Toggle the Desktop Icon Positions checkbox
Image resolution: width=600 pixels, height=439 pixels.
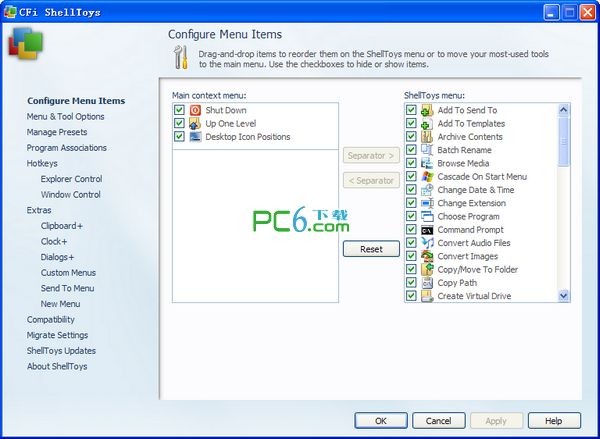pos(179,137)
